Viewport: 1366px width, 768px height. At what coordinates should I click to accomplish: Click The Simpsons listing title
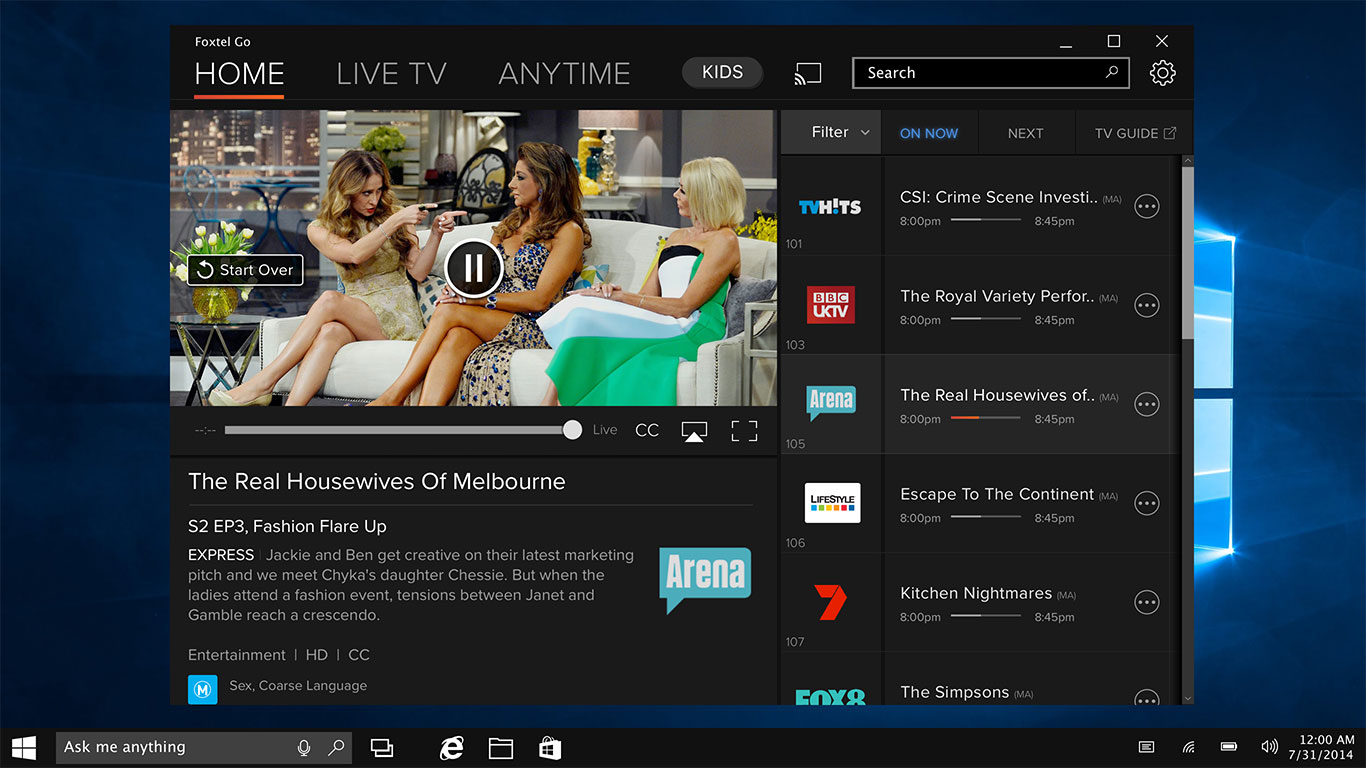(954, 692)
